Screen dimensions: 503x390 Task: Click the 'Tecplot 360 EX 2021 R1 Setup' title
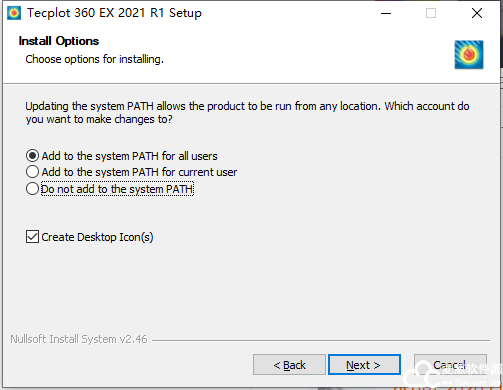point(114,13)
